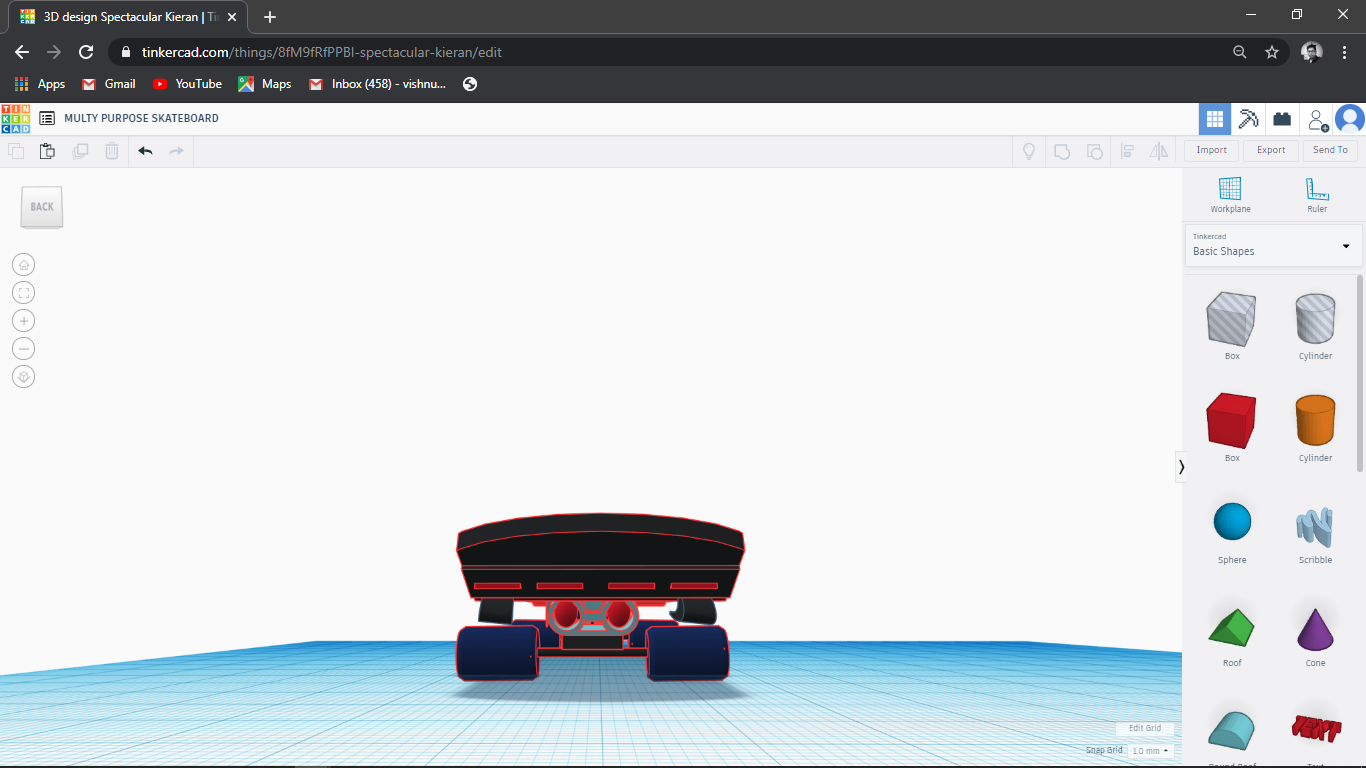Open the Gmail bookmark
1366x768 pixels.
pos(109,84)
